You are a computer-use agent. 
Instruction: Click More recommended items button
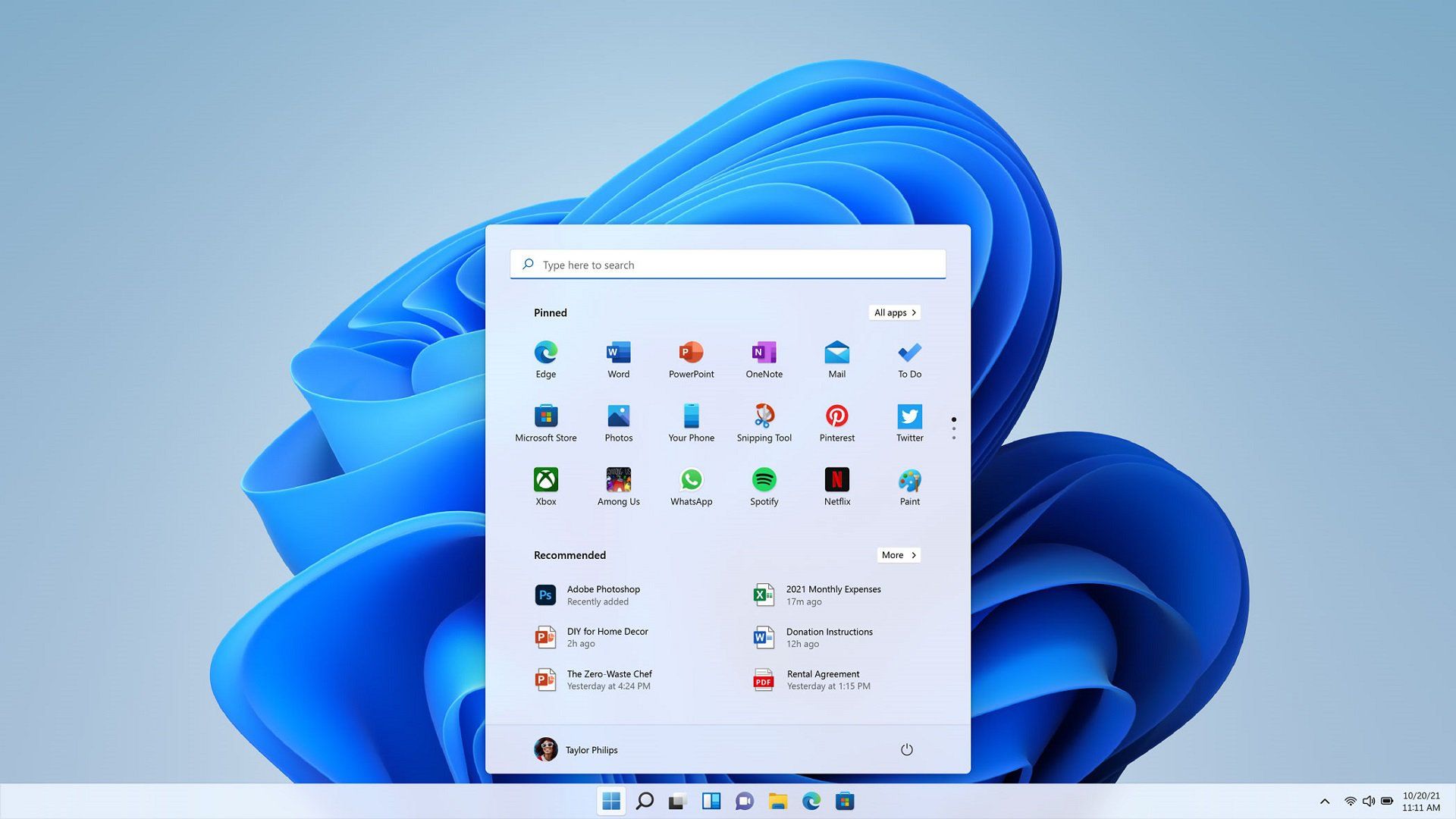[897, 555]
